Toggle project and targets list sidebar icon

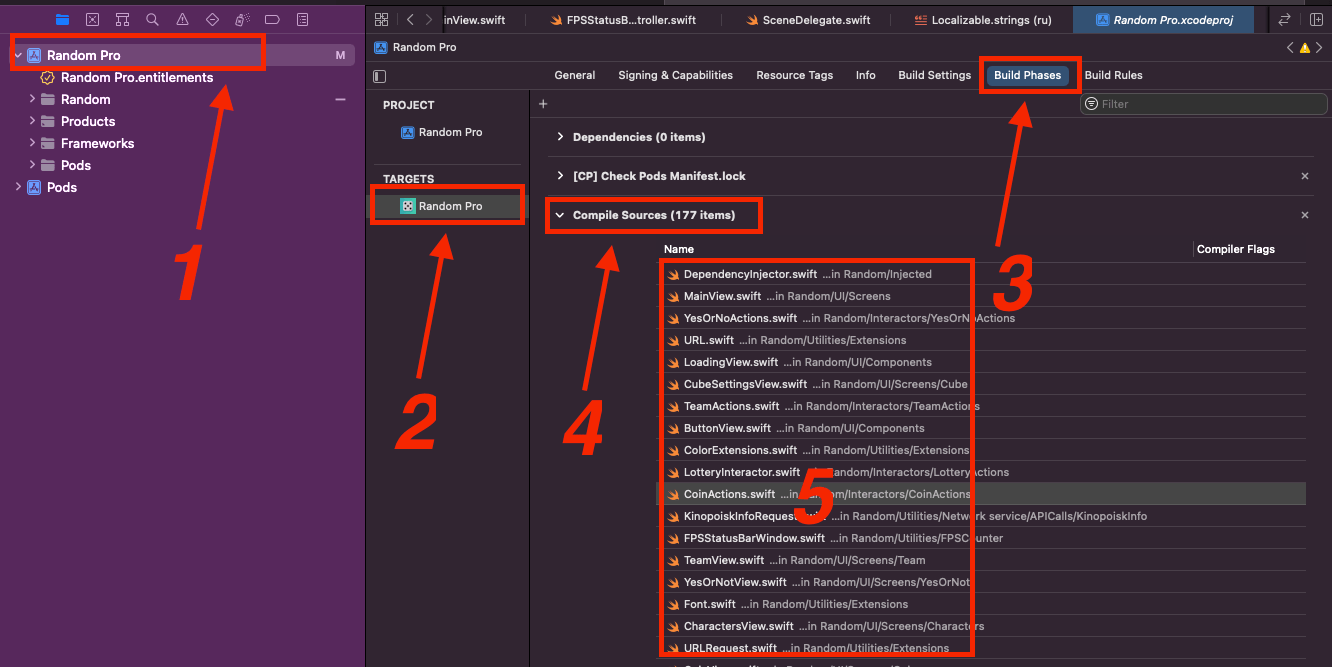379,76
